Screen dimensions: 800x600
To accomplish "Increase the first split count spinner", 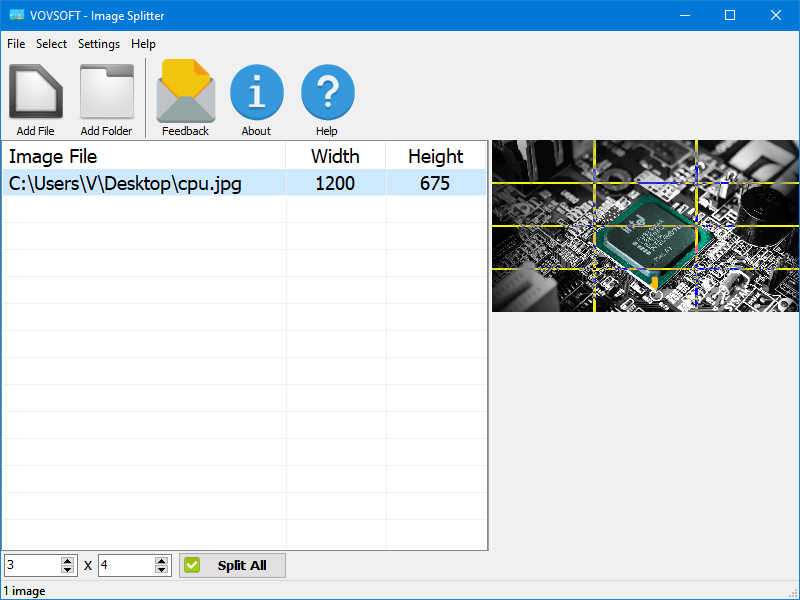I will click(x=68, y=561).
